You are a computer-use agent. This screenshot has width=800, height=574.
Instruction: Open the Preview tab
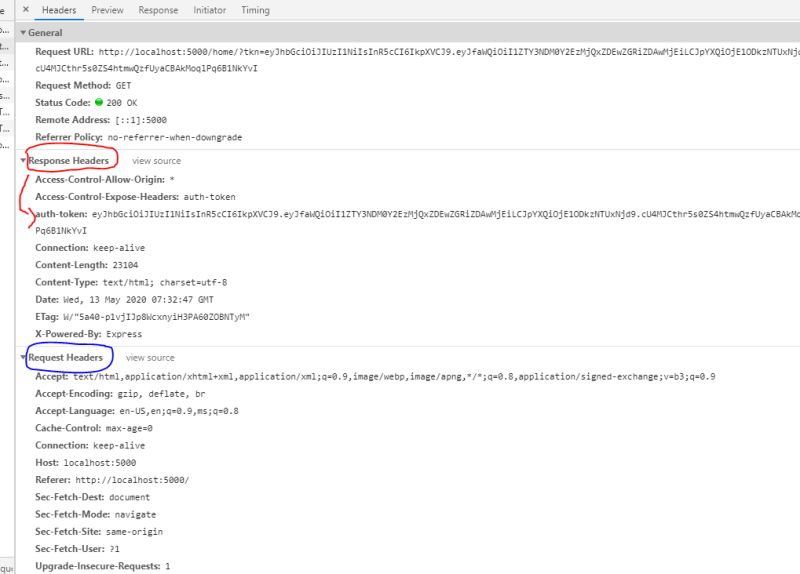pyautogui.click(x=107, y=10)
